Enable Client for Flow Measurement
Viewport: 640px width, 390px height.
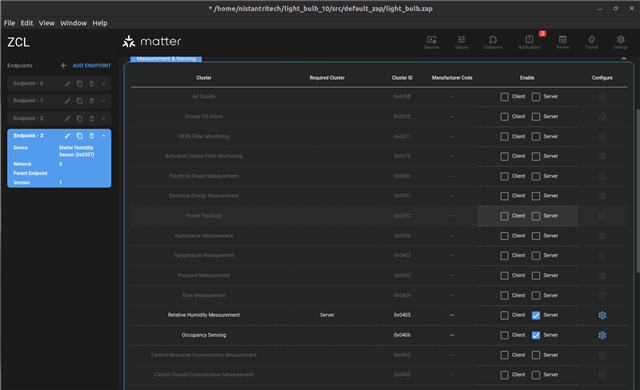pos(504,295)
